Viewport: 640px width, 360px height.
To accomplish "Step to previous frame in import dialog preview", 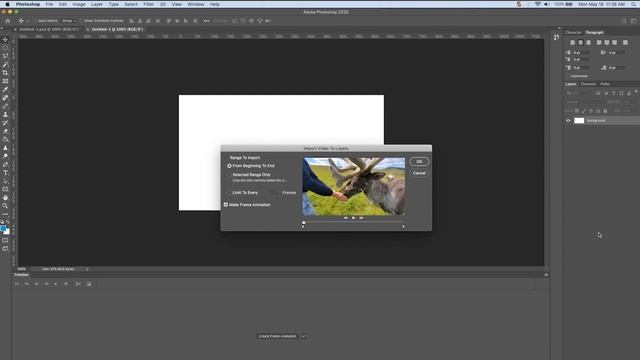I will [346, 218].
